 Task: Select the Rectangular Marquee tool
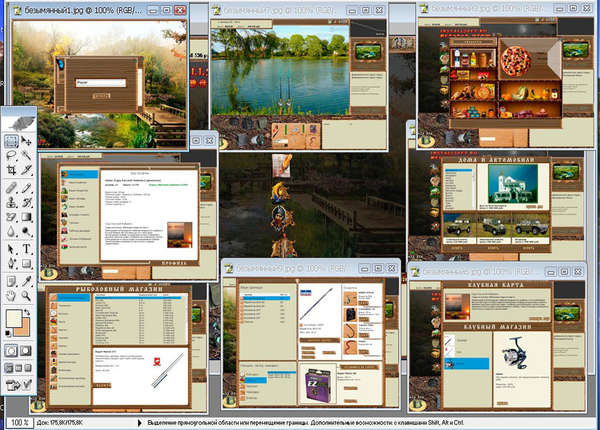pyautogui.click(x=11, y=141)
